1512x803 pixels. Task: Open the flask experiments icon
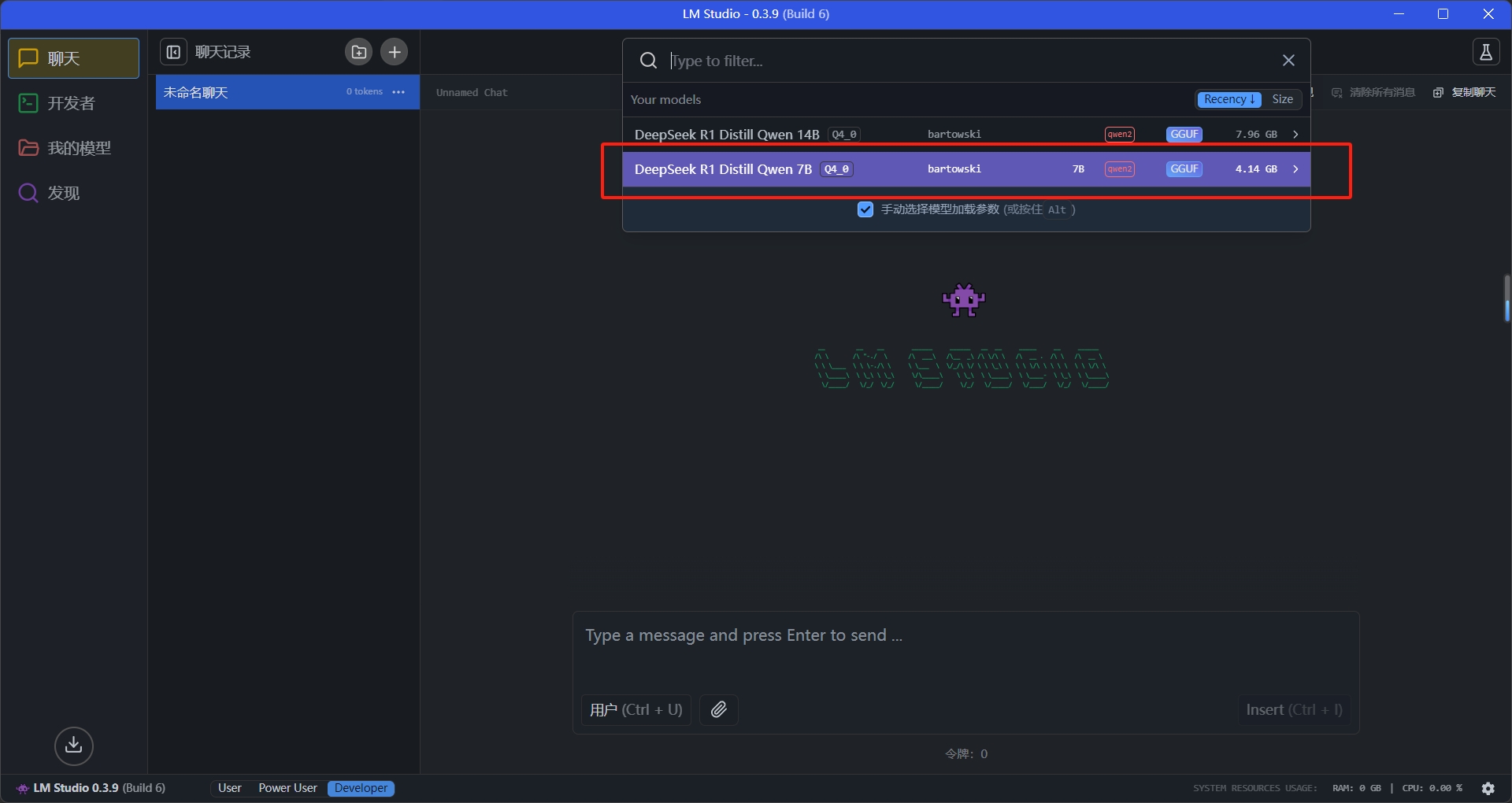coord(1486,52)
